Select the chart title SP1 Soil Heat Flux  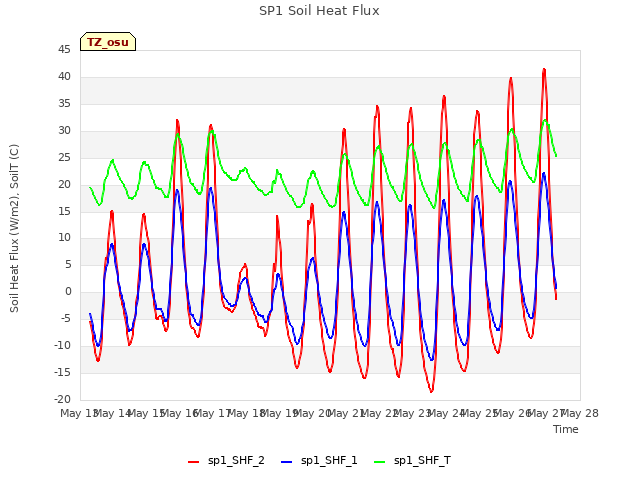(319, 11)
